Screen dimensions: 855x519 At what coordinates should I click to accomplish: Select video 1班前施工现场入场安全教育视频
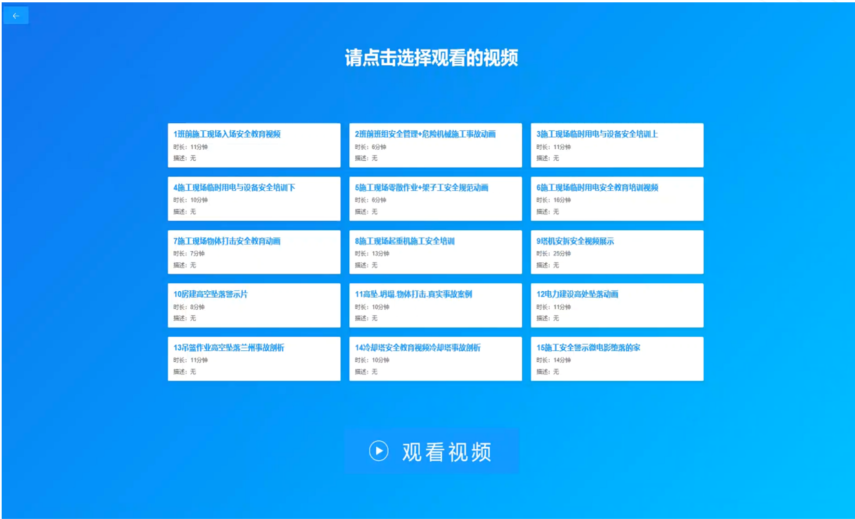pyautogui.click(x=254, y=145)
